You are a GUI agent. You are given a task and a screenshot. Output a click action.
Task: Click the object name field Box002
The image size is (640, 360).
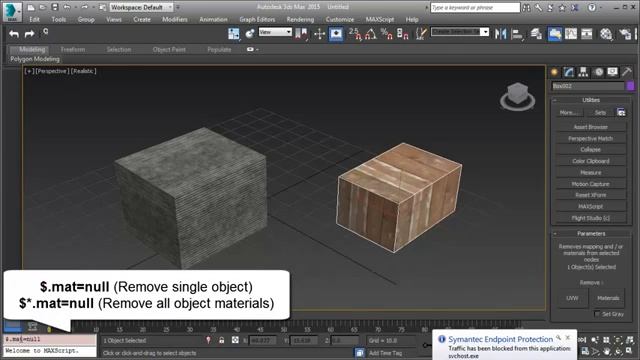(588, 86)
